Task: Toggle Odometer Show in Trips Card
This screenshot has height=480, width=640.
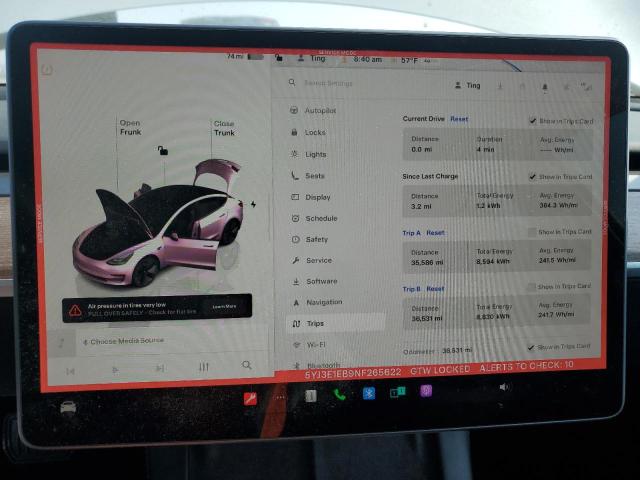Action: (531, 347)
